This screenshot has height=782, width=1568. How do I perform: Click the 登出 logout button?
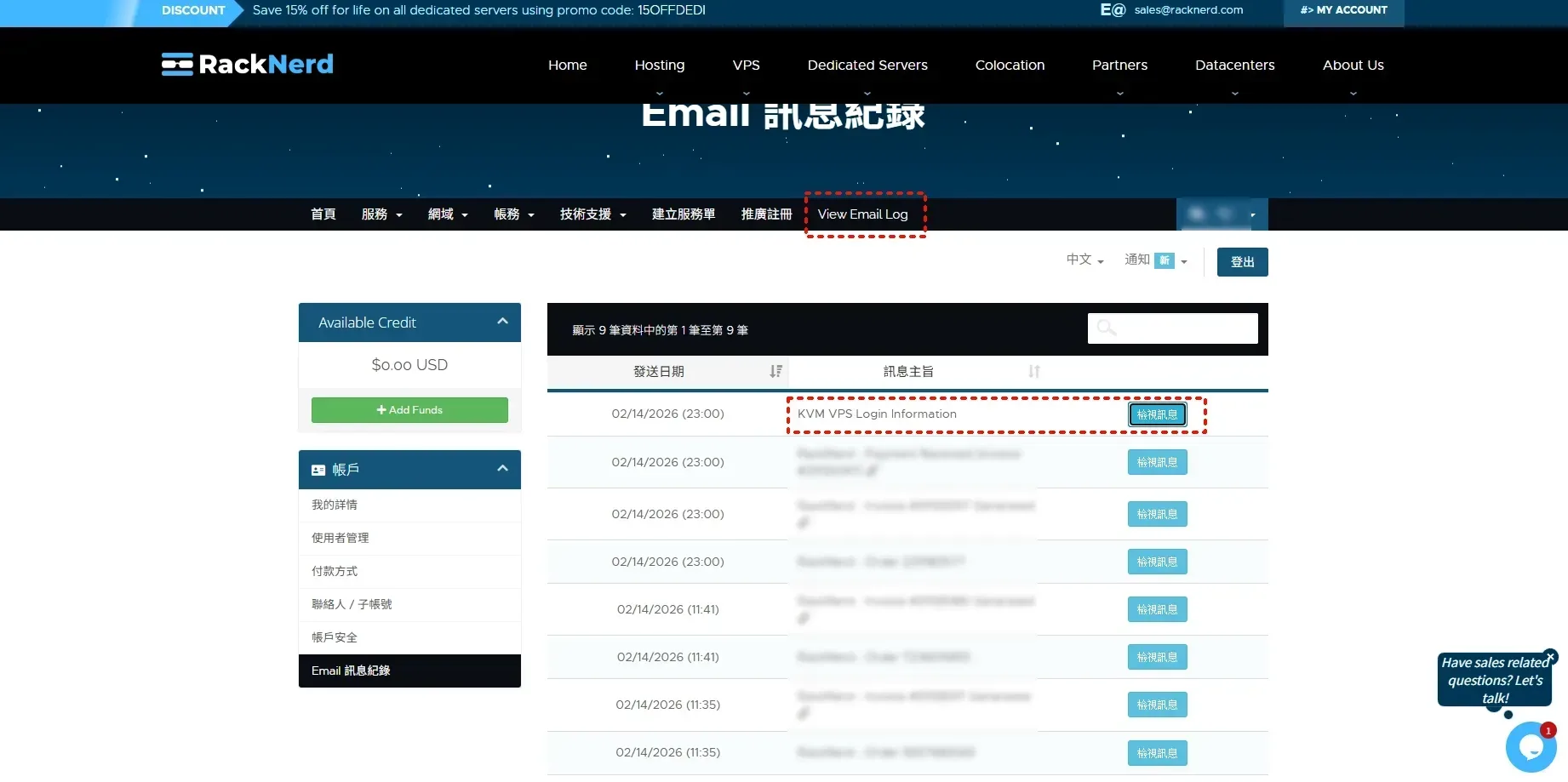1242,262
